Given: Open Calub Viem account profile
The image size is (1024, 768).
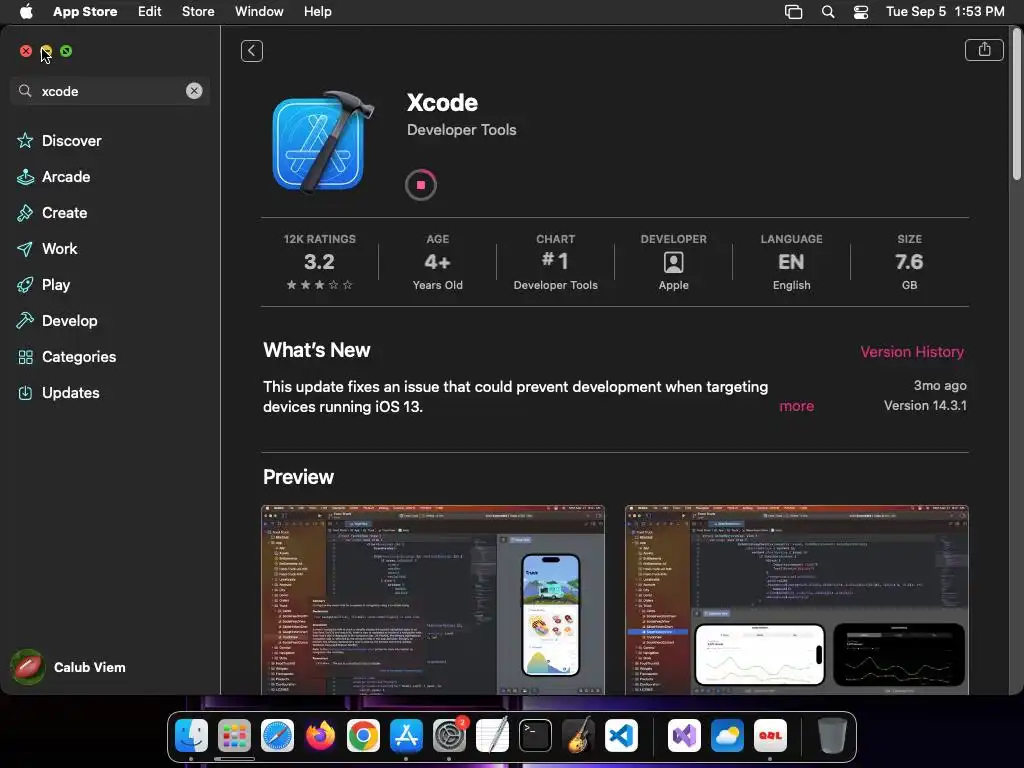Looking at the screenshot, I should pos(69,667).
